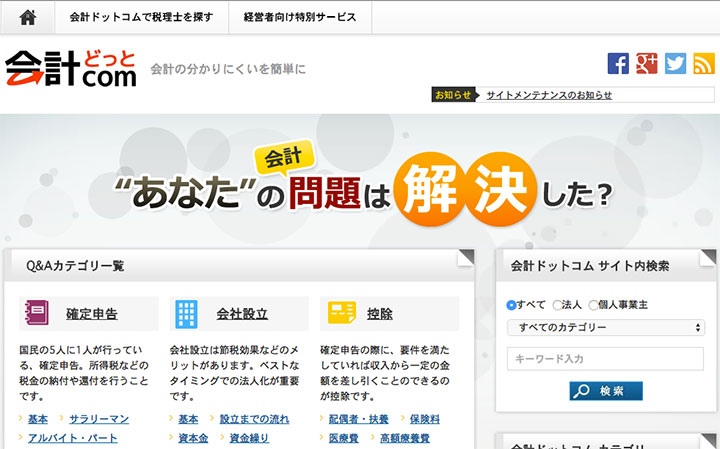Open the 医療費 link

point(343,438)
